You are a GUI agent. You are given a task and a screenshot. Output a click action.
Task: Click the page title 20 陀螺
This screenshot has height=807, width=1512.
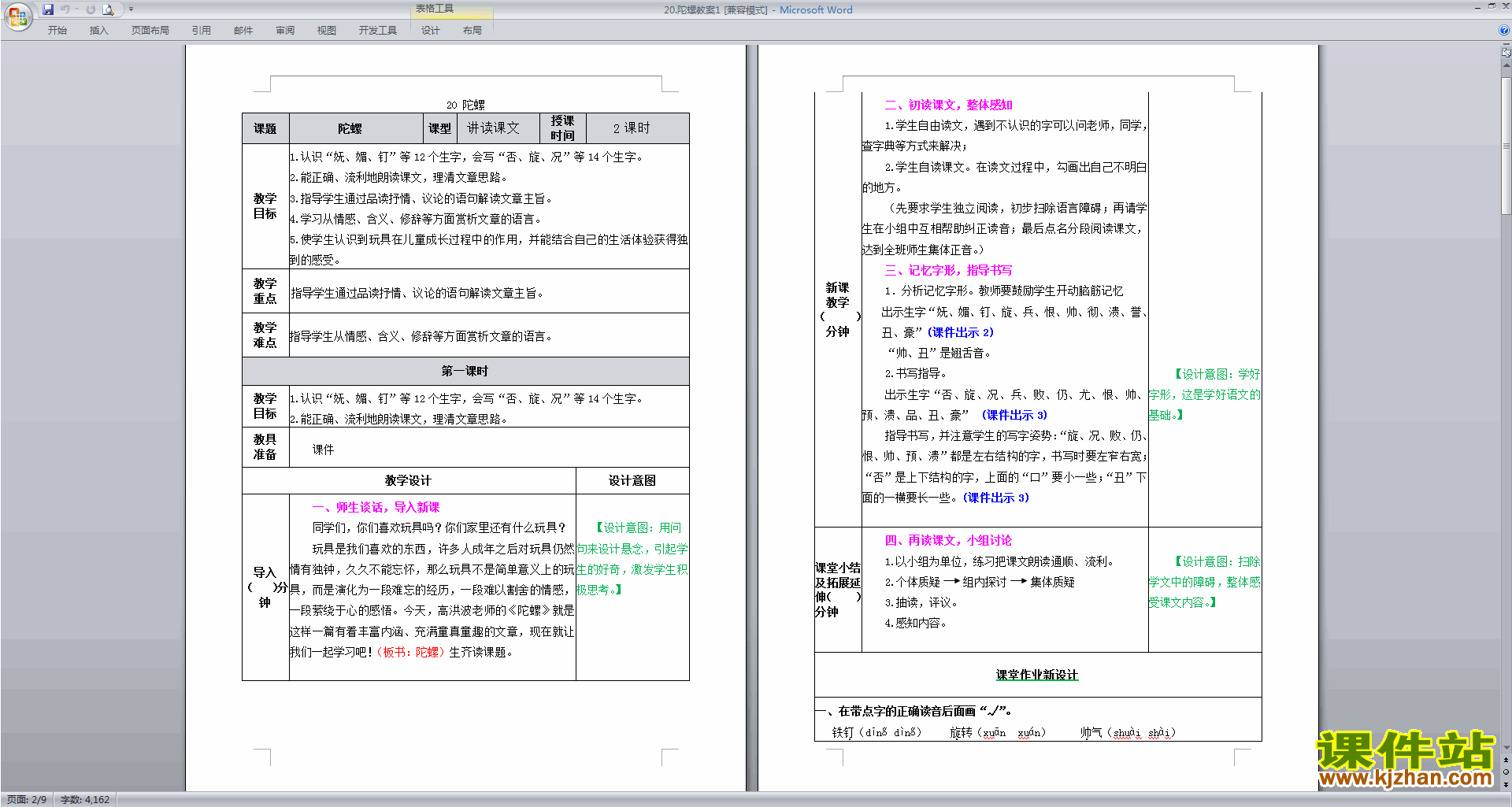pyautogui.click(x=465, y=105)
